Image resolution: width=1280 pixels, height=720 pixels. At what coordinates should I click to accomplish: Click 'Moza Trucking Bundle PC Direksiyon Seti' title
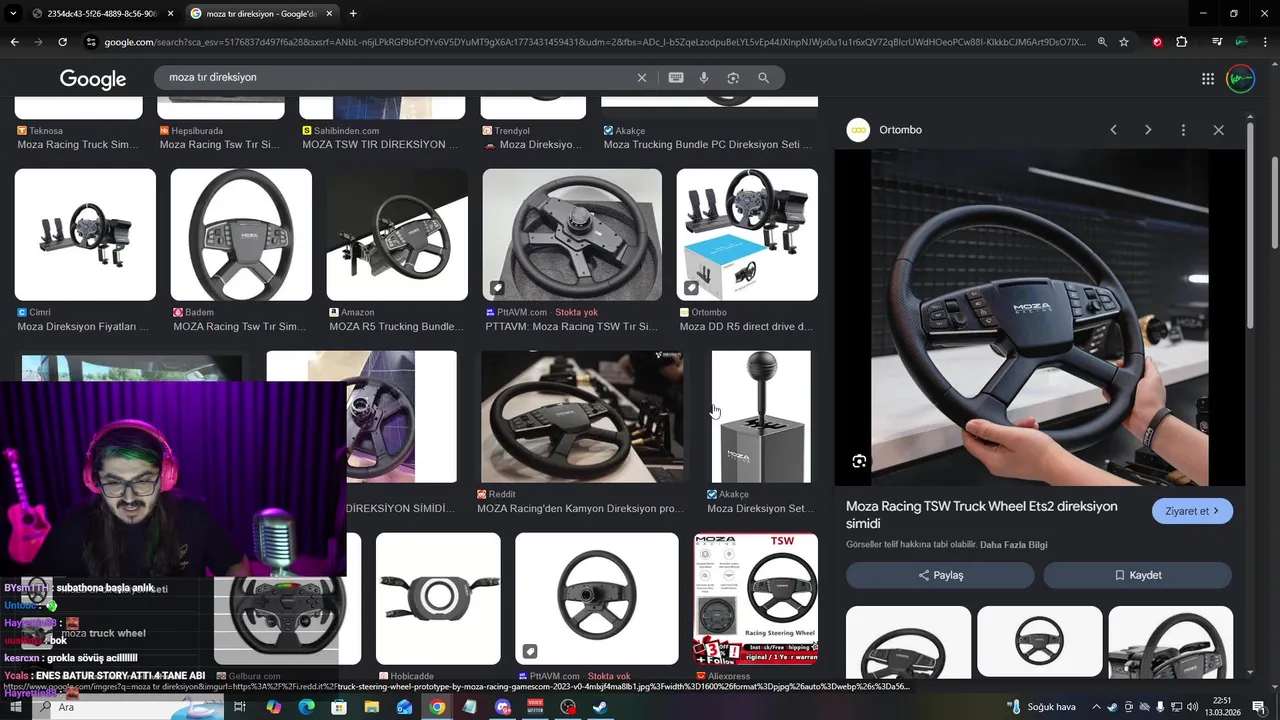coord(707,145)
